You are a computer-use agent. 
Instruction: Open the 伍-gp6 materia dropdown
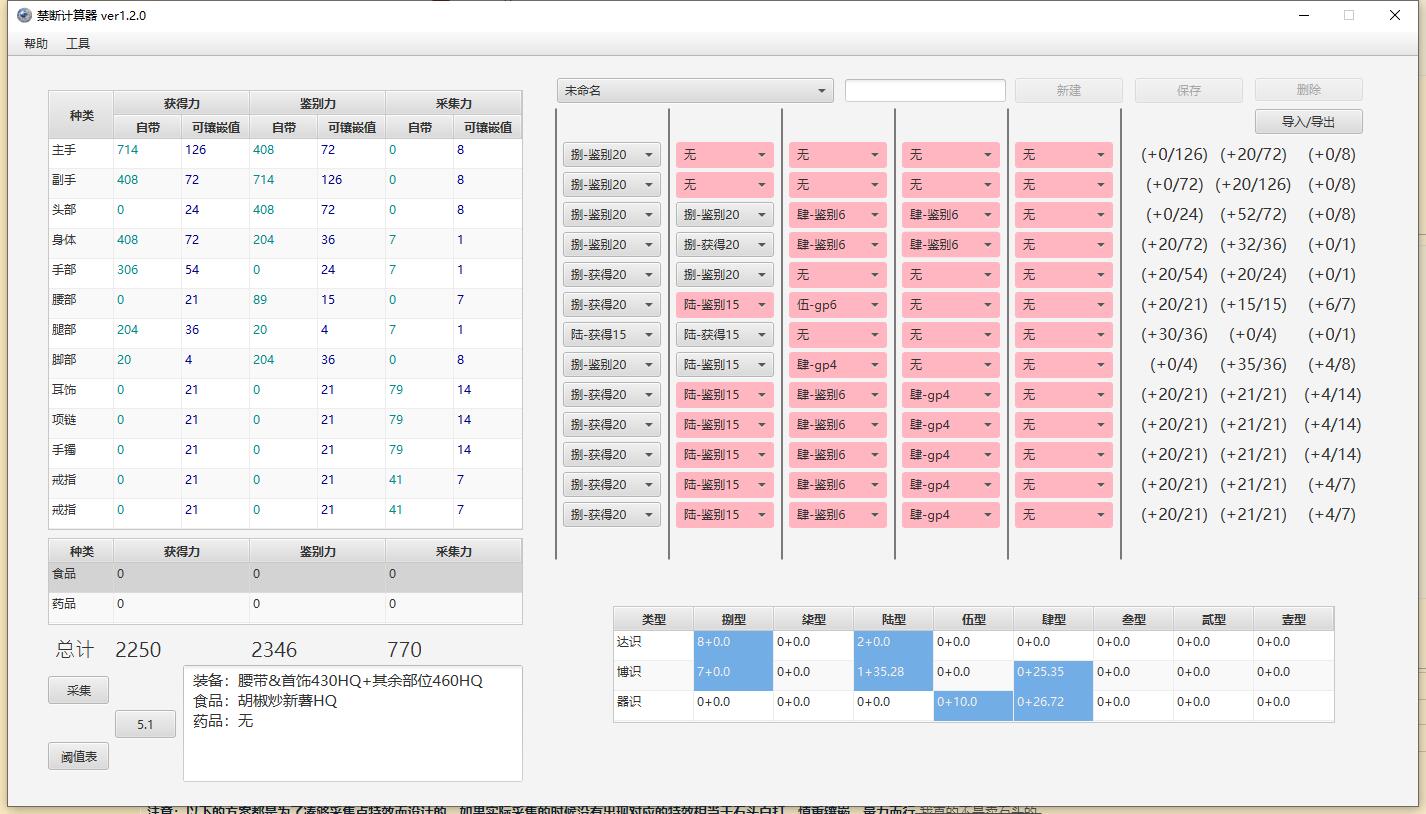coord(837,304)
